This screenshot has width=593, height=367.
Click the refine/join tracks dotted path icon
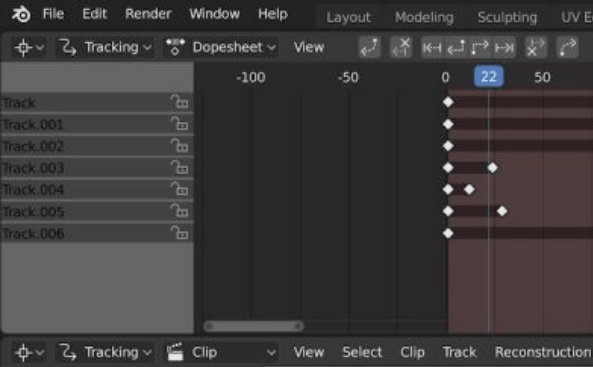pyautogui.click(x=567, y=48)
